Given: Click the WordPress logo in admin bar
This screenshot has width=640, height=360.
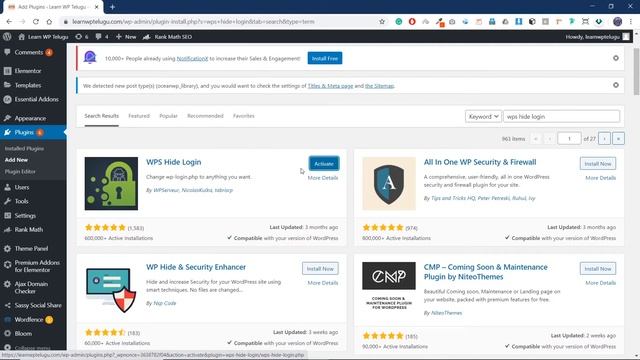Looking at the screenshot, I should (7, 37).
